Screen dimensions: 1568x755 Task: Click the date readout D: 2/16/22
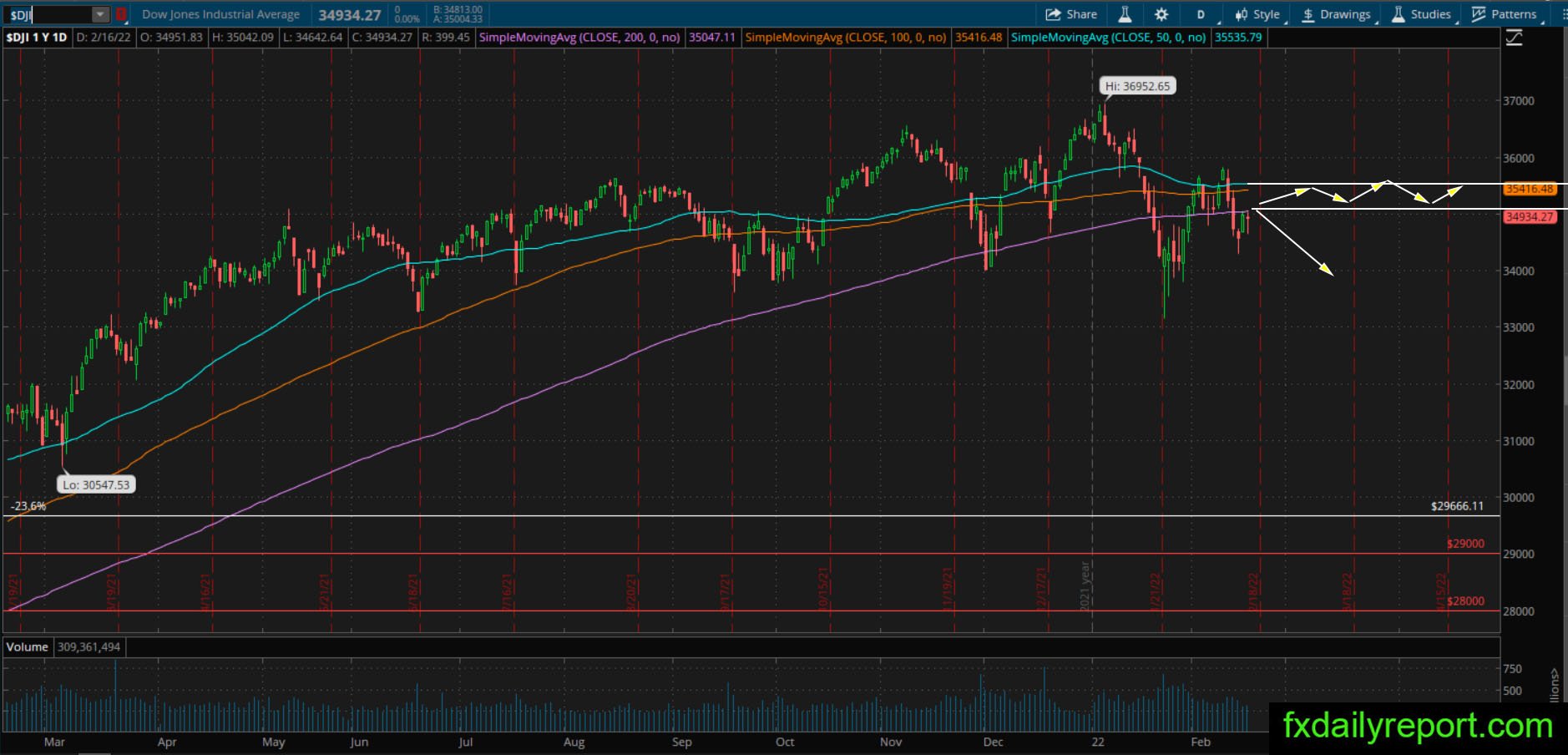(x=104, y=38)
